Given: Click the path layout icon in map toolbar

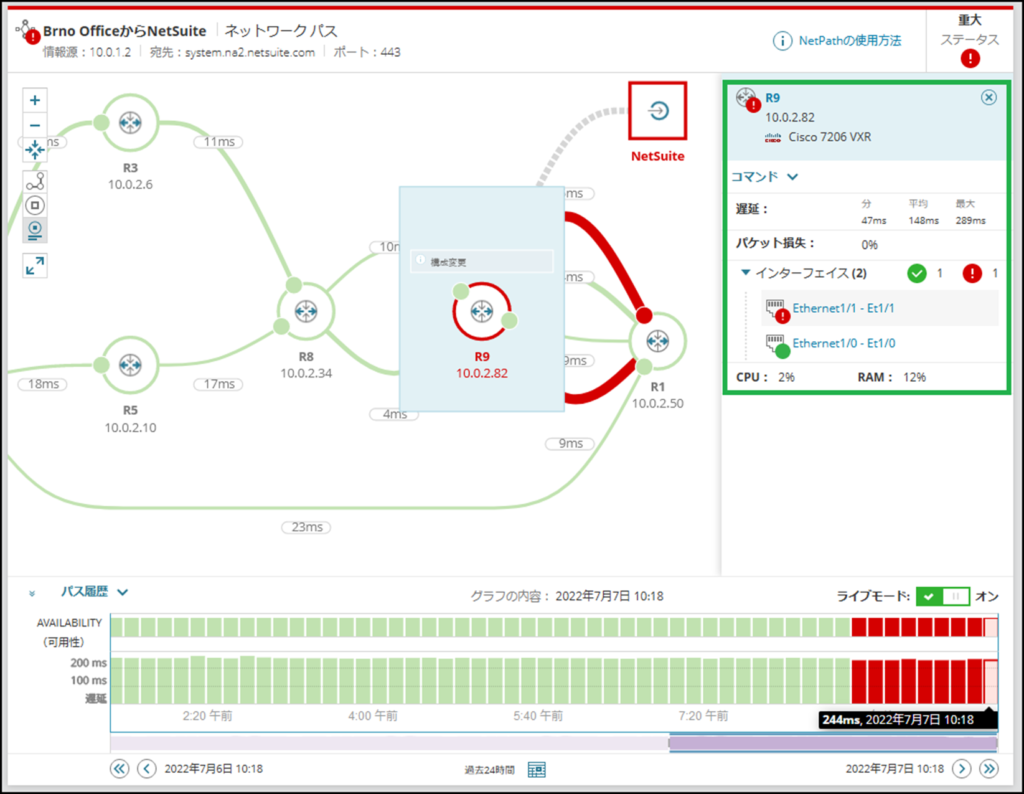Looking at the screenshot, I should pos(35,181).
